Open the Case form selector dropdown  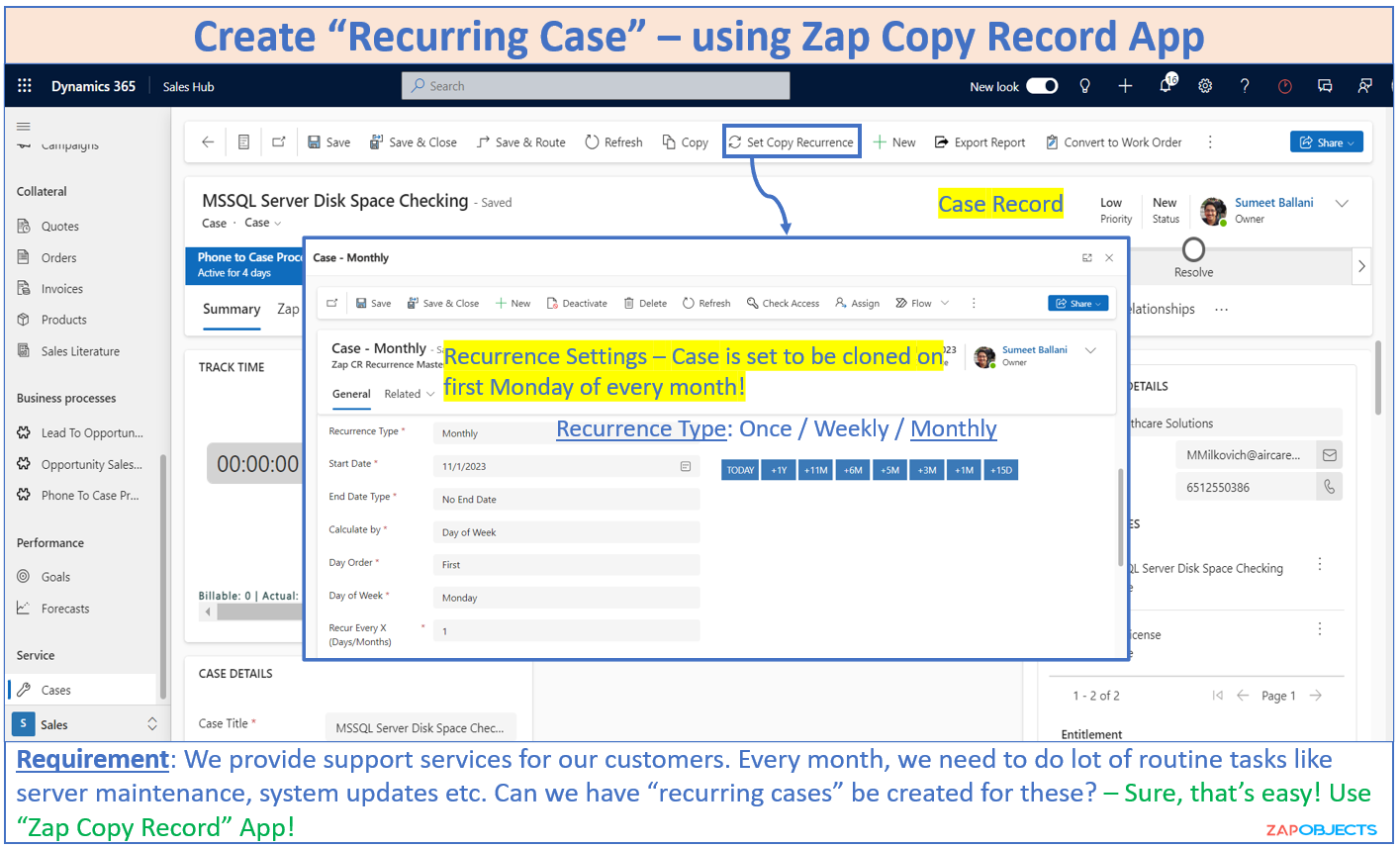263,223
